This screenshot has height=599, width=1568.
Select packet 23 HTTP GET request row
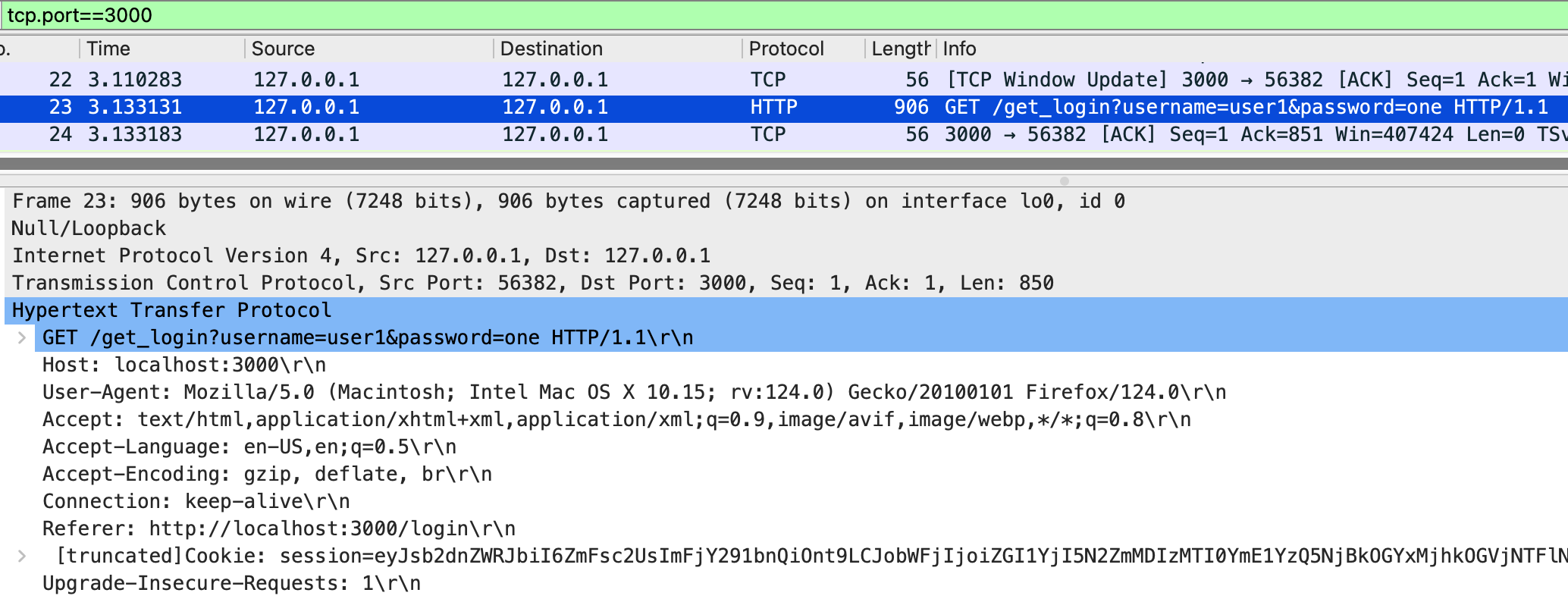click(758, 107)
